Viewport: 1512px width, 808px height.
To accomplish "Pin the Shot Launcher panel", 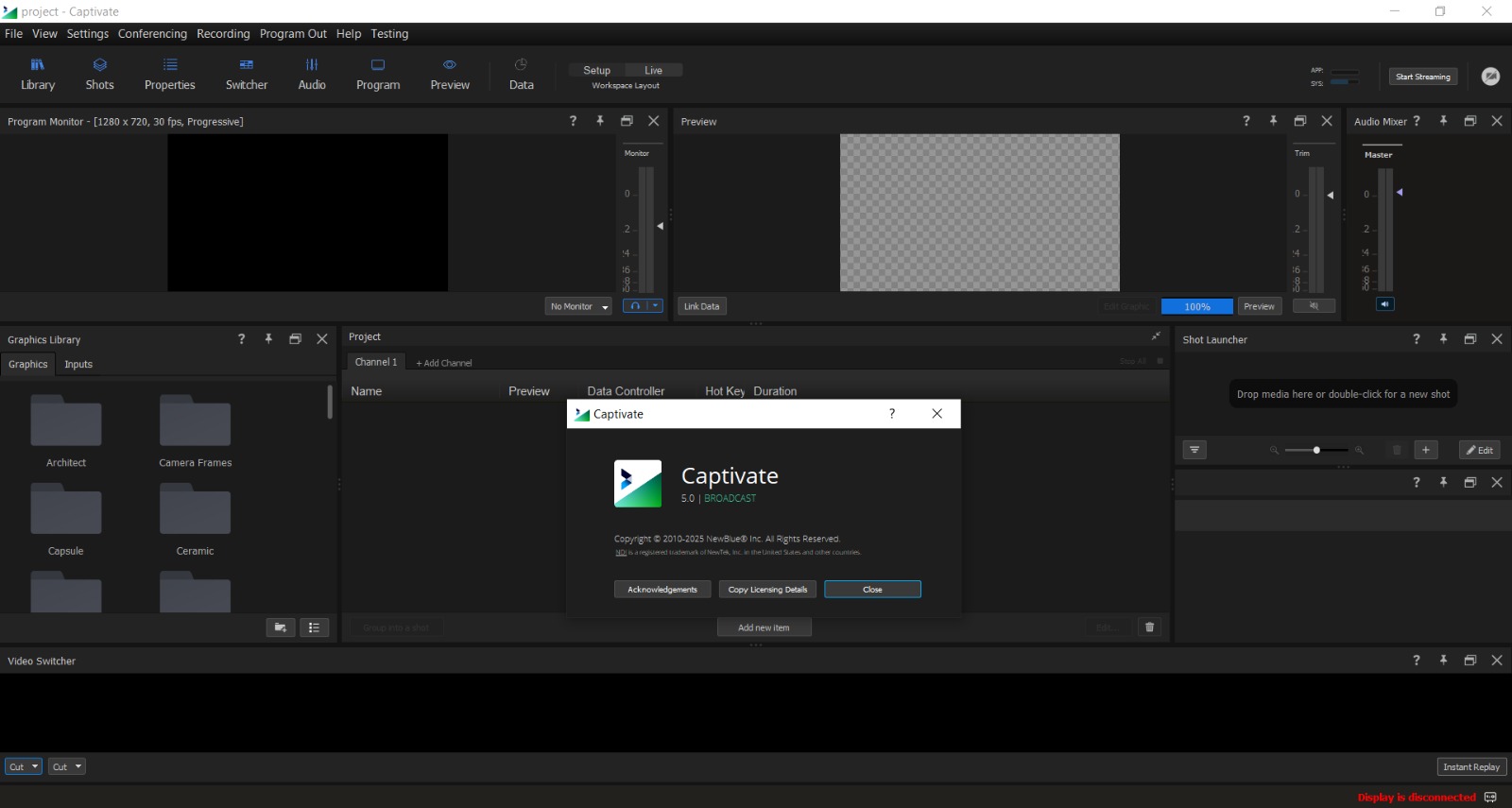I will [x=1443, y=339].
